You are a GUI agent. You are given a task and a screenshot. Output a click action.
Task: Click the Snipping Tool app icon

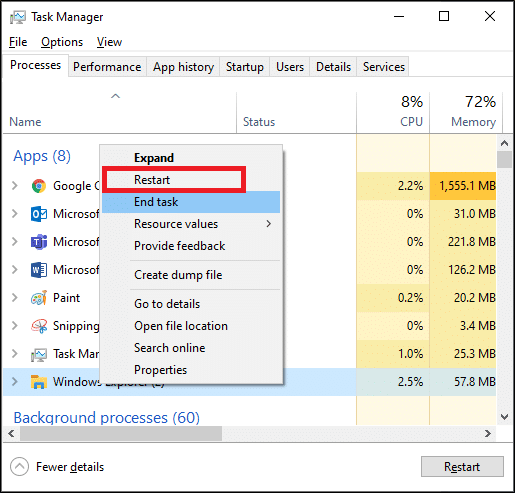(x=39, y=326)
